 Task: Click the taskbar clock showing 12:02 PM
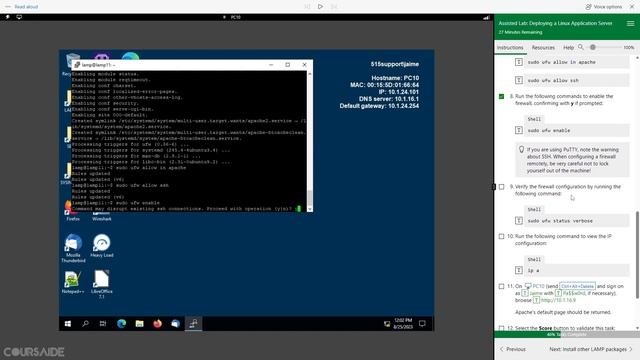(x=403, y=324)
